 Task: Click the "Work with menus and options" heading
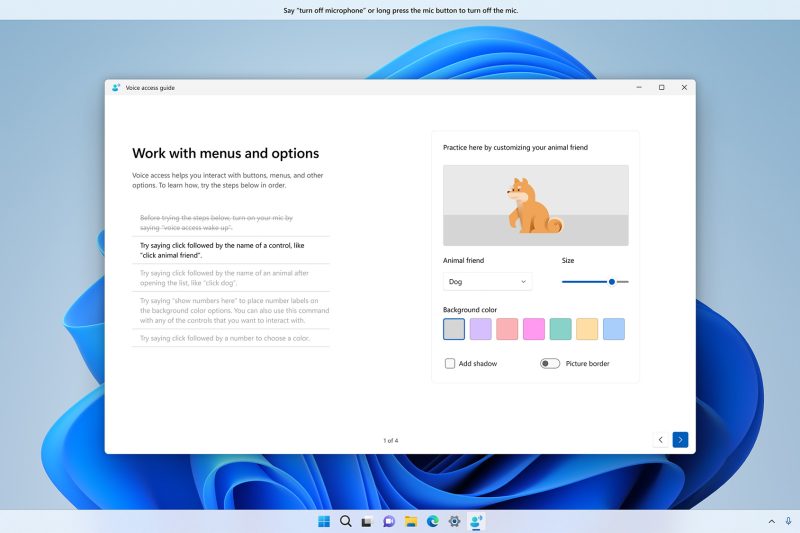click(226, 154)
